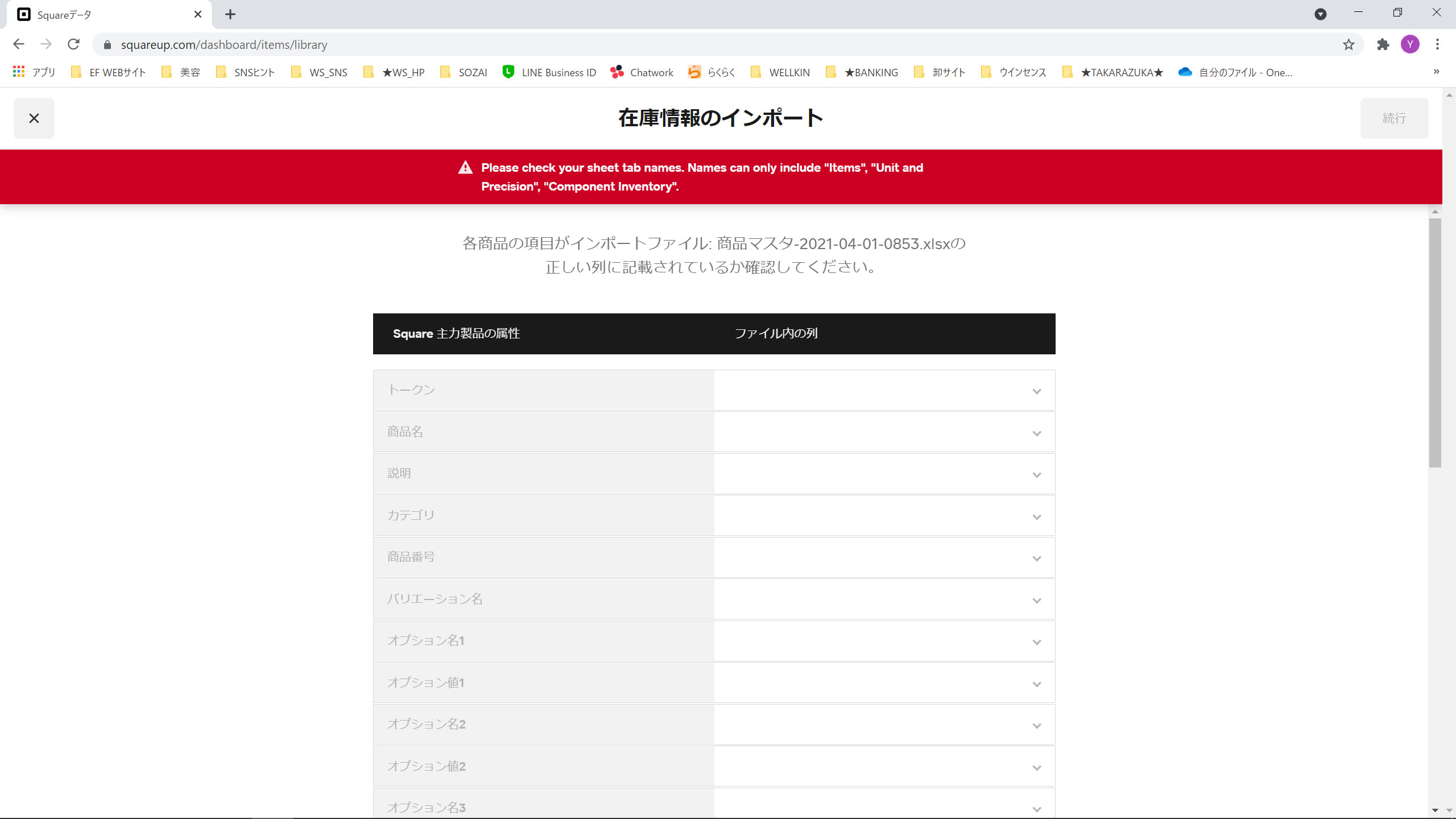Go back using browser back arrow

(x=19, y=44)
